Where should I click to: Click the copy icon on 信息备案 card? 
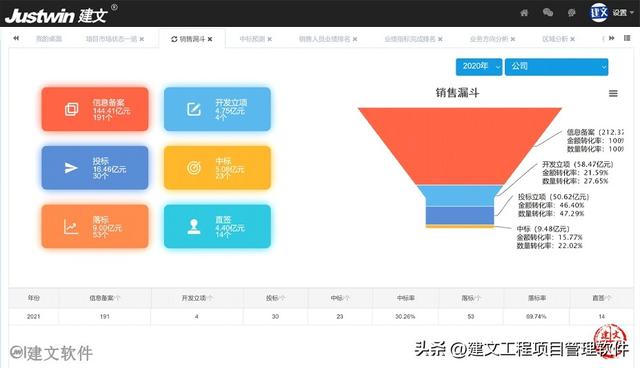(x=71, y=109)
